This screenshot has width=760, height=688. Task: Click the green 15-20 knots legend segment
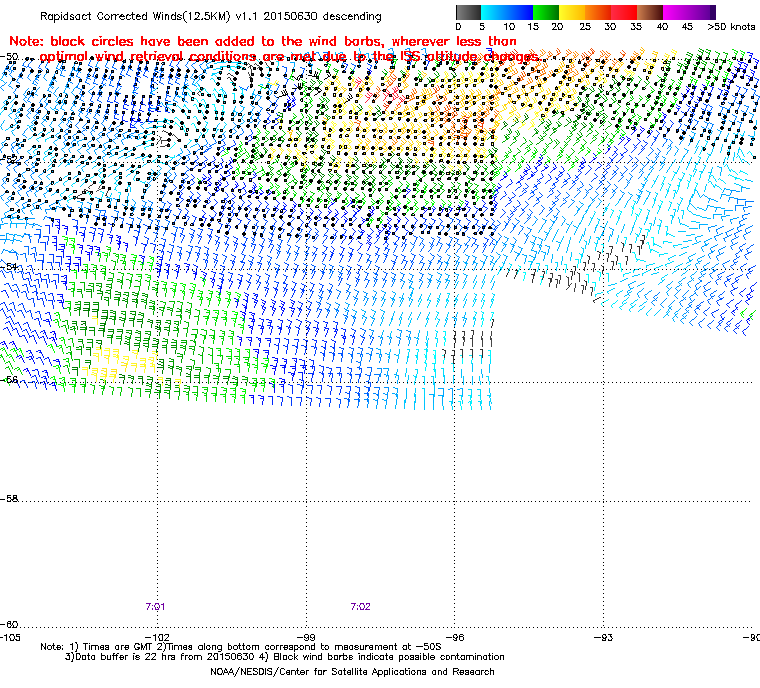pyautogui.click(x=546, y=12)
